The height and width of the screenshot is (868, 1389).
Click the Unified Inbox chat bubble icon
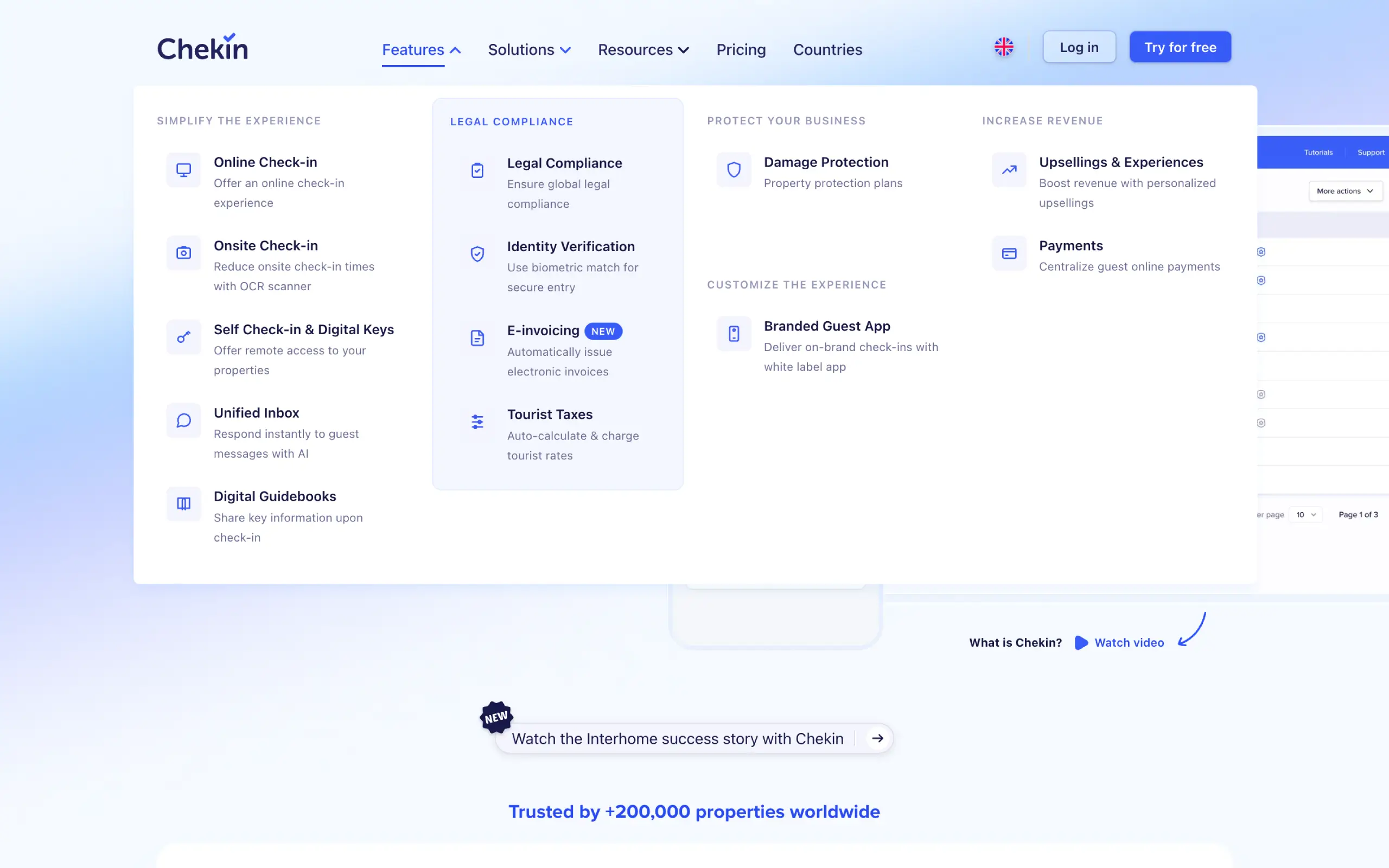(x=184, y=421)
